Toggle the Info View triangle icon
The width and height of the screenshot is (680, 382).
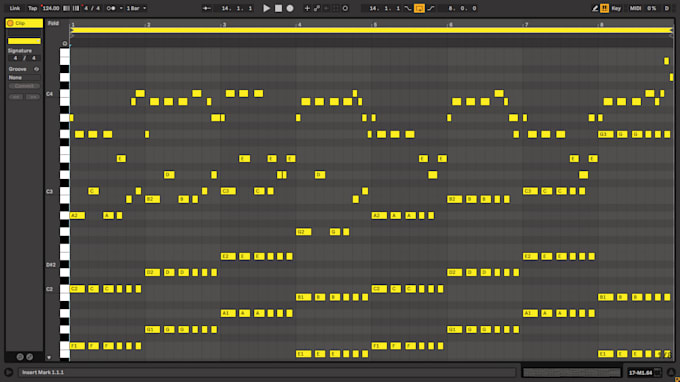tap(9, 372)
